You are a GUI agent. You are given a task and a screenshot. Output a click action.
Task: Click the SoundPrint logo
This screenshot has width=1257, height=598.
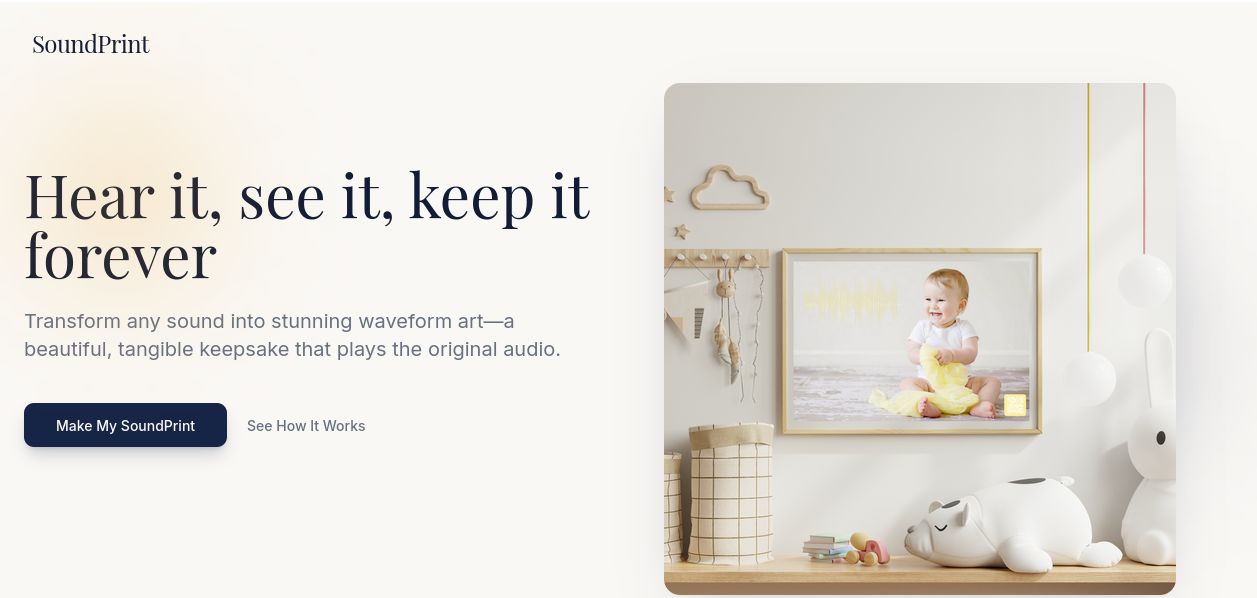(91, 44)
